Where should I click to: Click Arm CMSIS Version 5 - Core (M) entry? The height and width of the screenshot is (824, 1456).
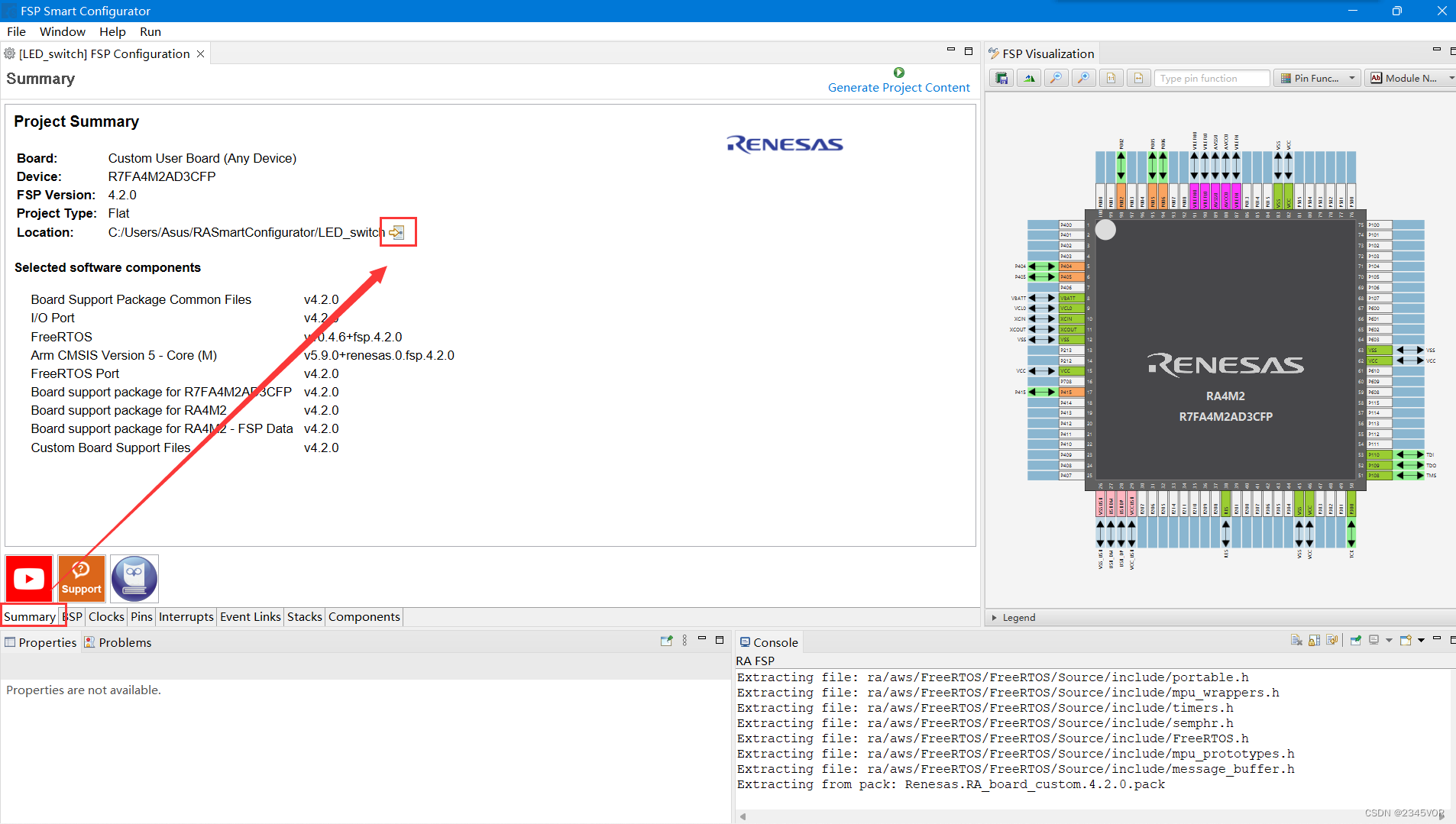tap(124, 355)
